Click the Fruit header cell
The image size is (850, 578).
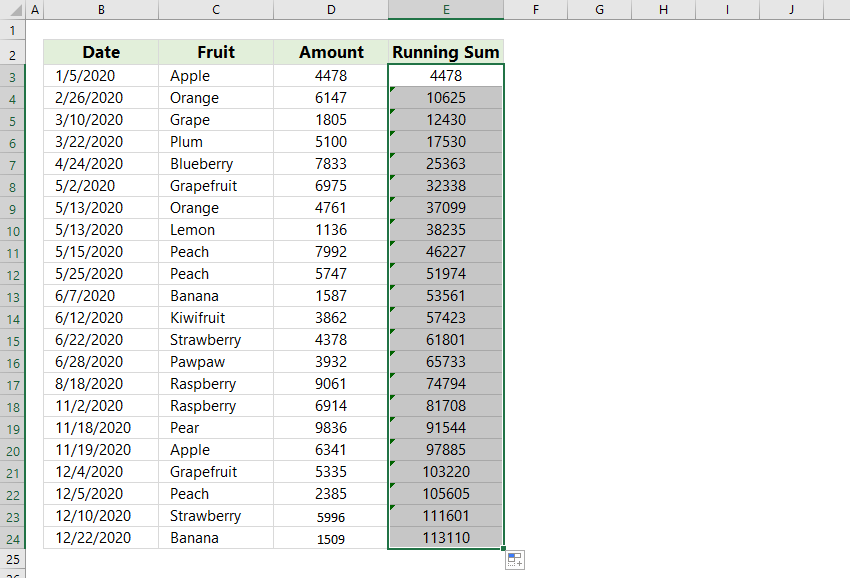pos(215,52)
